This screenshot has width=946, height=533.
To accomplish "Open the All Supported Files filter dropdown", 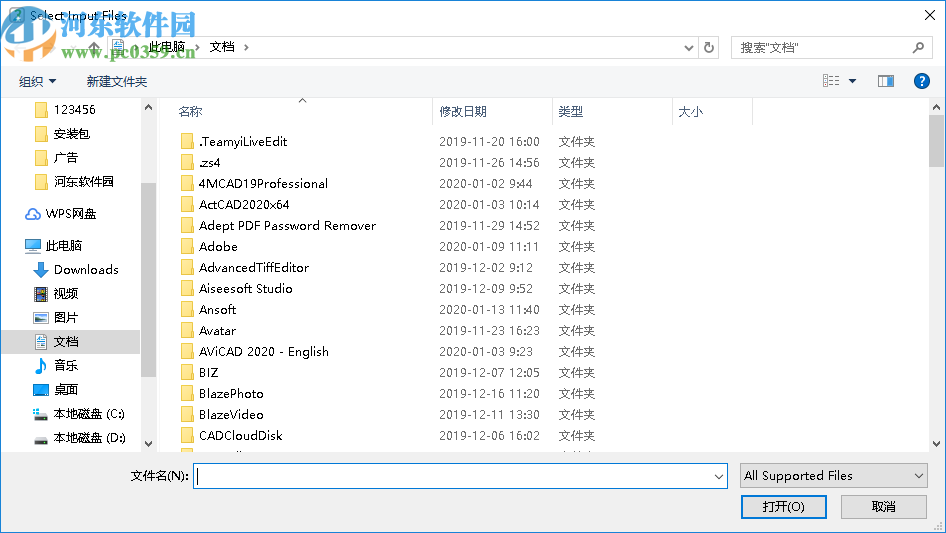I will [834, 476].
